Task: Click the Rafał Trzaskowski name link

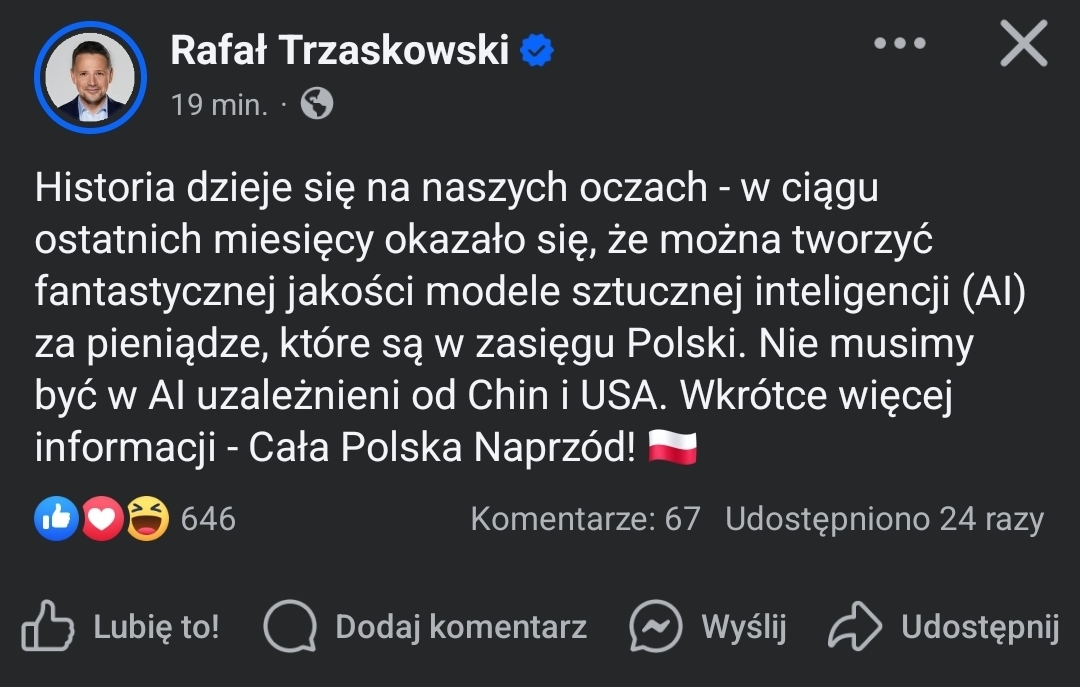Action: pyautogui.click(x=340, y=50)
